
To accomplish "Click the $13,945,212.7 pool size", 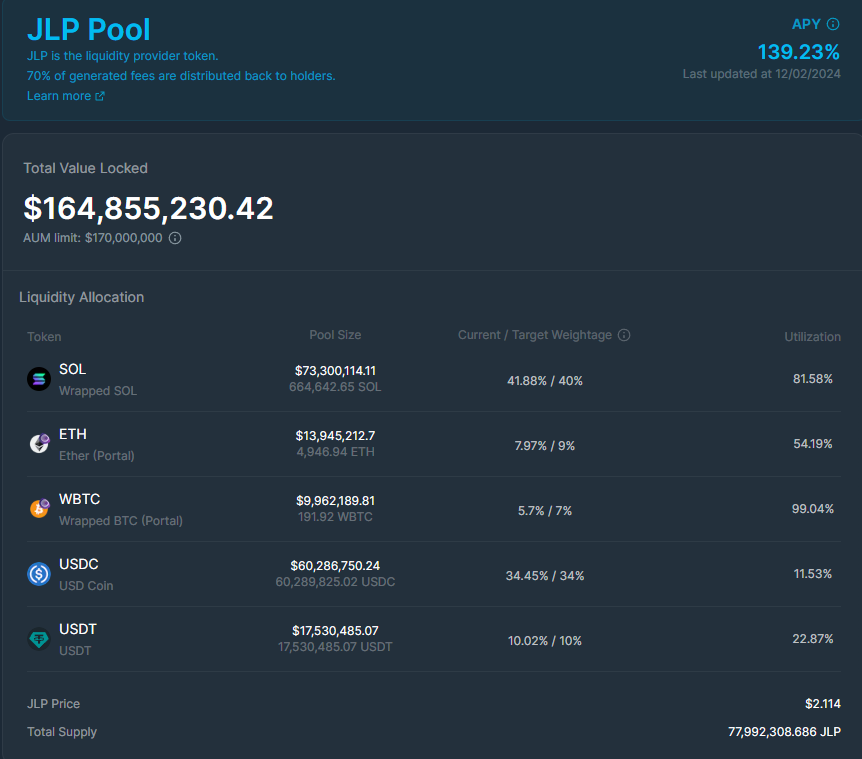I will (x=335, y=436).
